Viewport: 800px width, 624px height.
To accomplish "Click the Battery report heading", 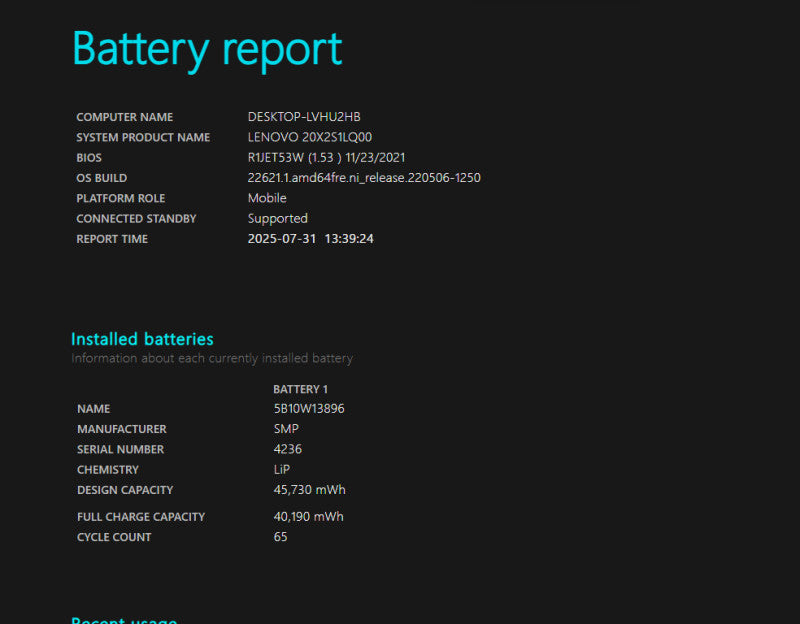I will coord(207,50).
